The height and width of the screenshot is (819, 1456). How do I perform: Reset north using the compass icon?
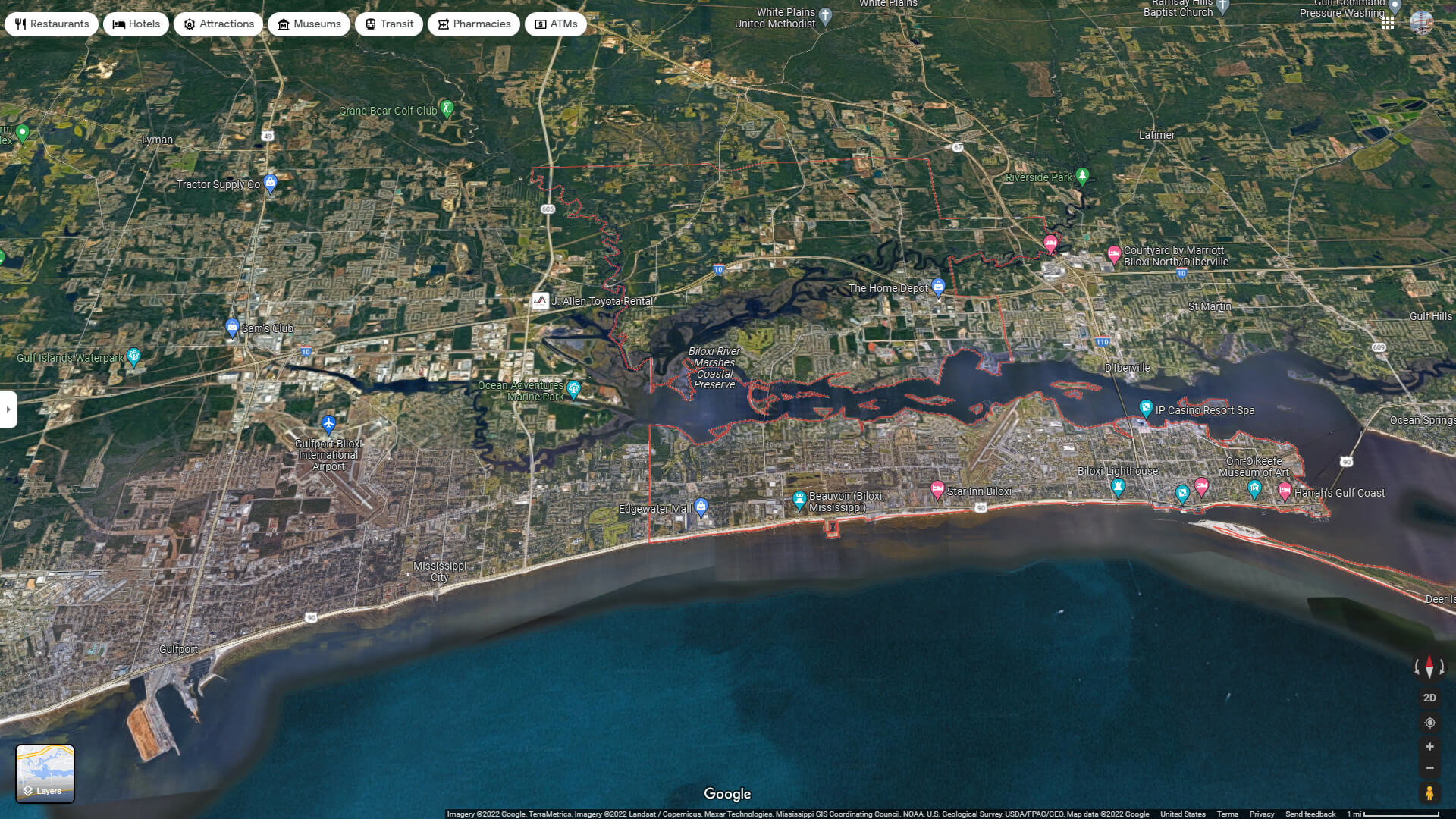coord(1429,667)
